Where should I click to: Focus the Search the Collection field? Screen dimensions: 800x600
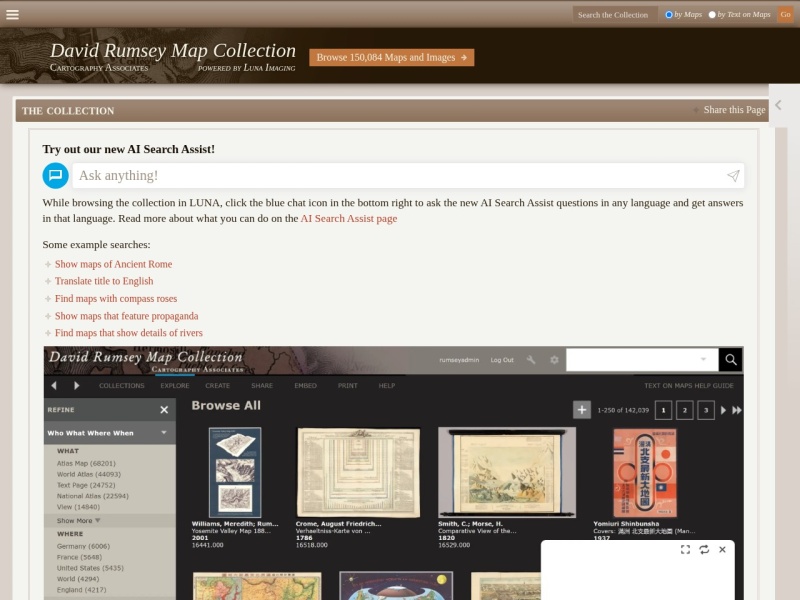615,14
